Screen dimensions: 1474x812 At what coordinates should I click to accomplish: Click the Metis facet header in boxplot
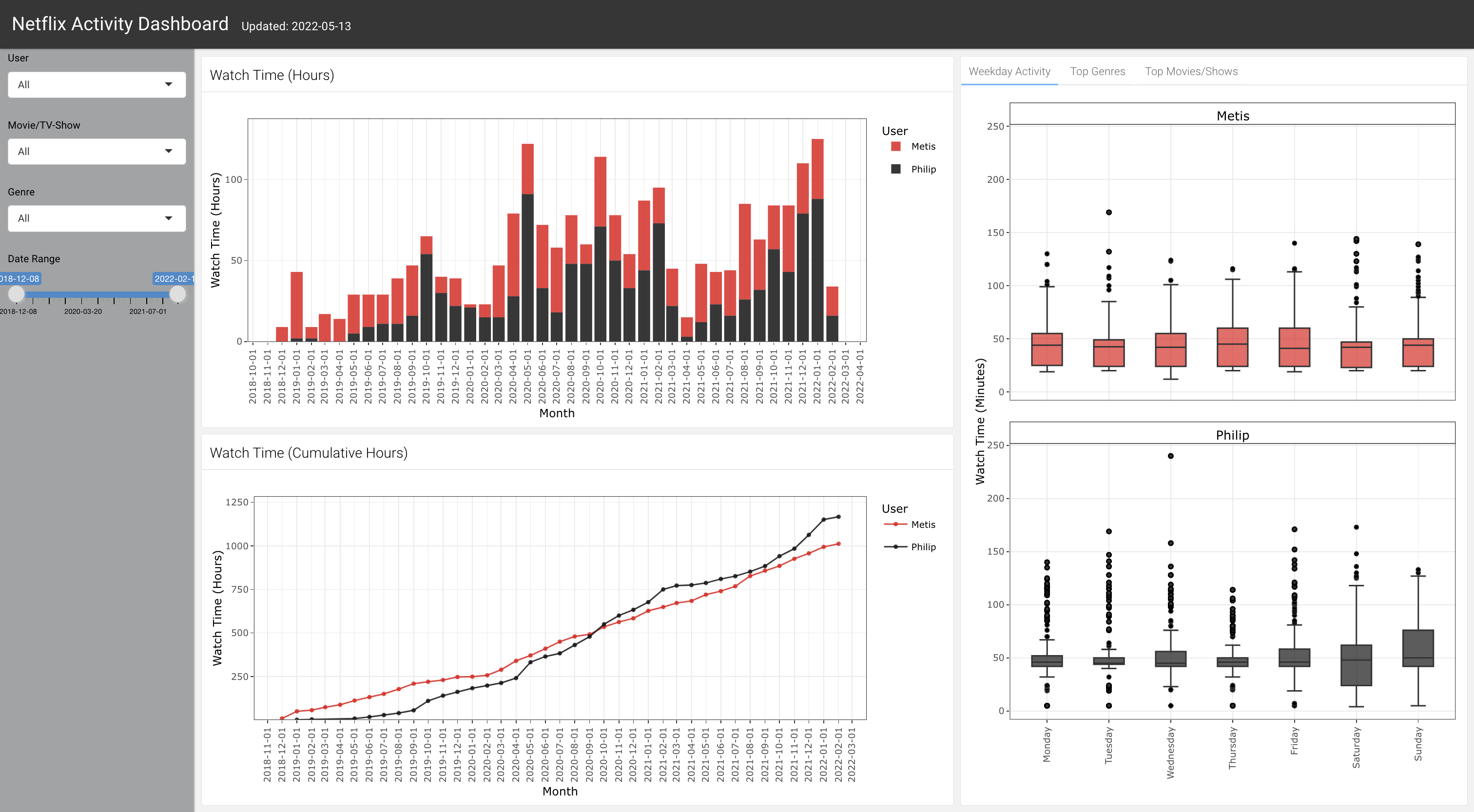(x=1233, y=115)
